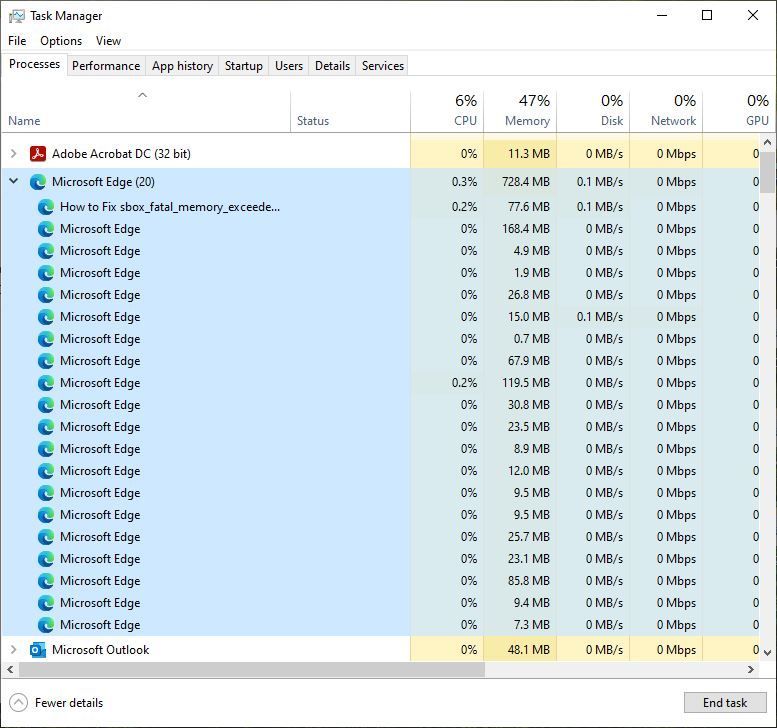Select the Edge process using 0.7 MB
Screen dimensions: 777x728
pyautogui.click(x=380, y=338)
